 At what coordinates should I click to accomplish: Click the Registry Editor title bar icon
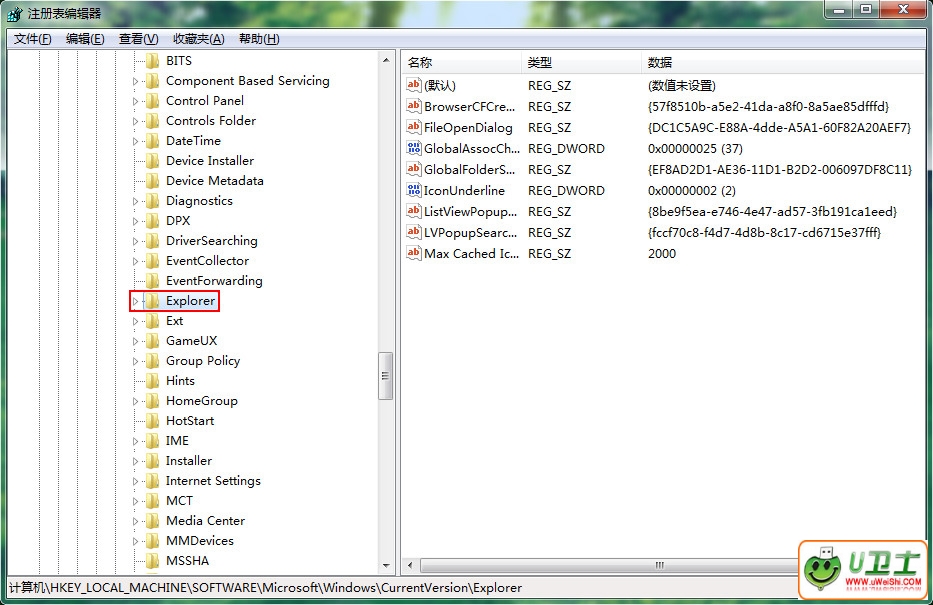15,13
